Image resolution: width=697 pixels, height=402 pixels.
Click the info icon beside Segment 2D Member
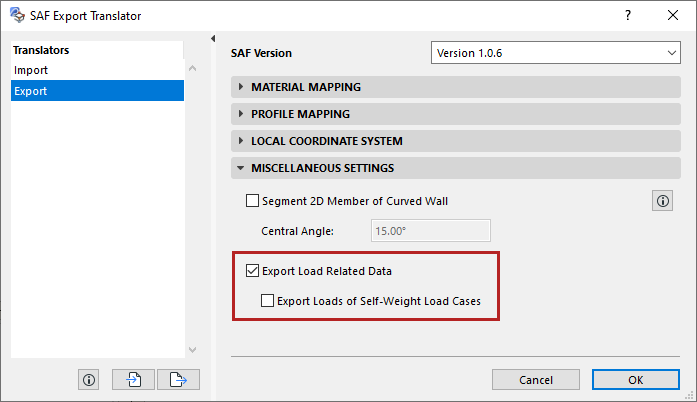[662, 201]
